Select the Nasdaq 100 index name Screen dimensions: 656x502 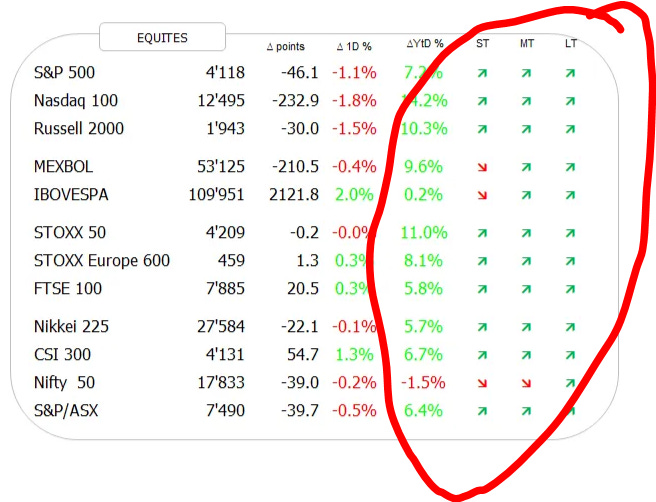click(x=76, y=101)
